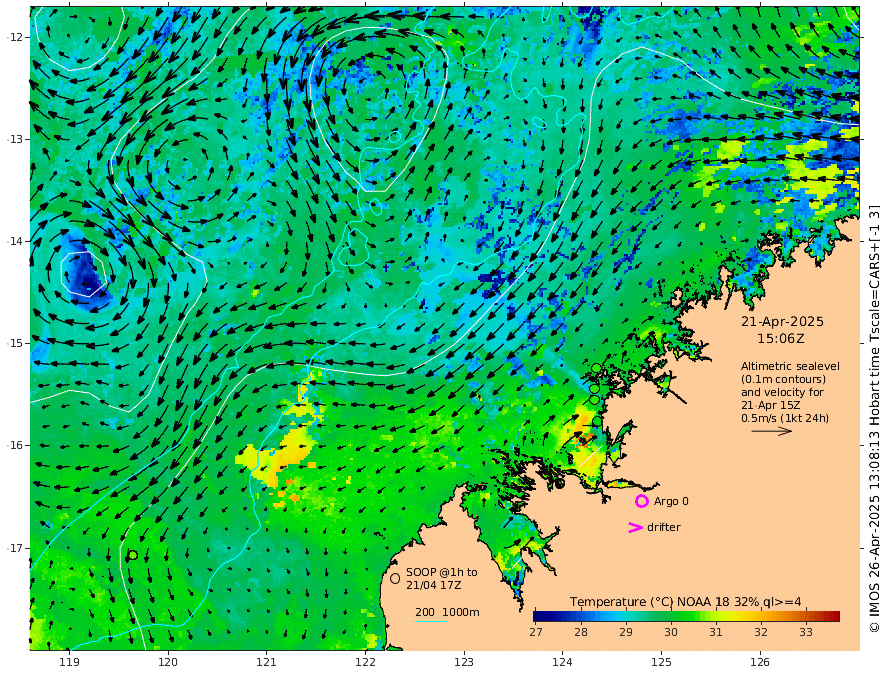The height and width of the screenshot is (680, 880).
Task: Click the longitude axis label 119
Action: (x=69, y=662)
